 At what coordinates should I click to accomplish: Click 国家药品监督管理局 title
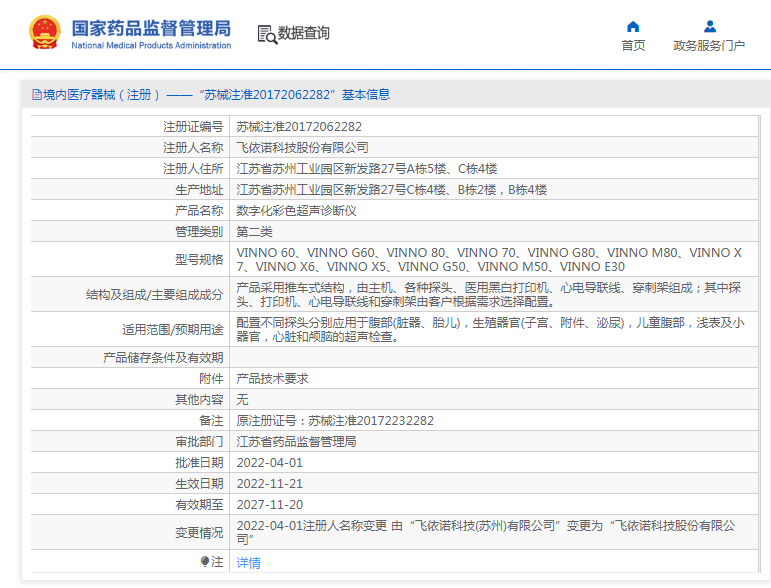[151, 28]
